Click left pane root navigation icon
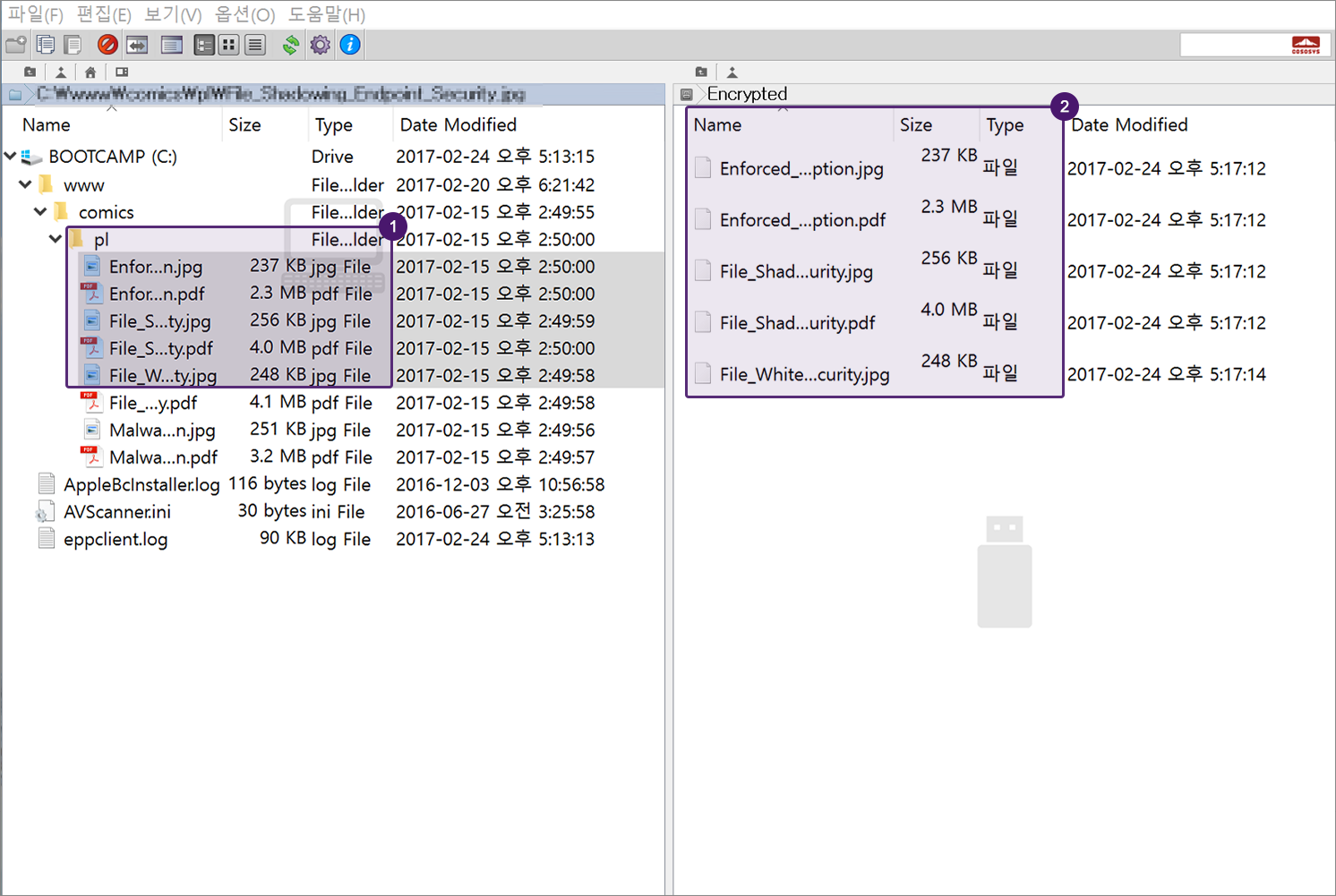Screen dimensions: 1336x896 (61, 72)
